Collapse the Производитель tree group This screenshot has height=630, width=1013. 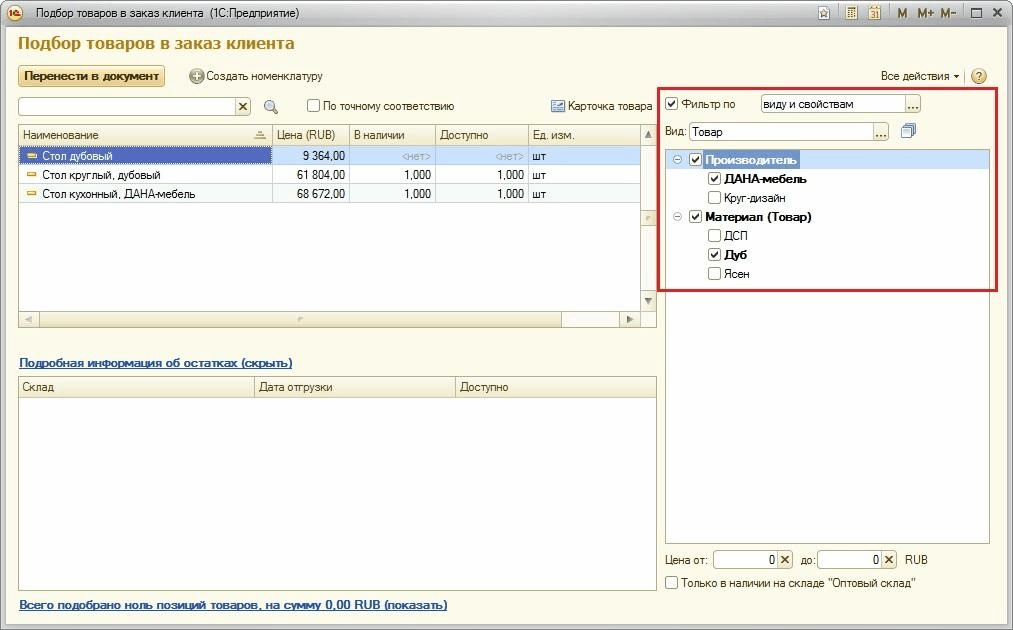(677, 160)
